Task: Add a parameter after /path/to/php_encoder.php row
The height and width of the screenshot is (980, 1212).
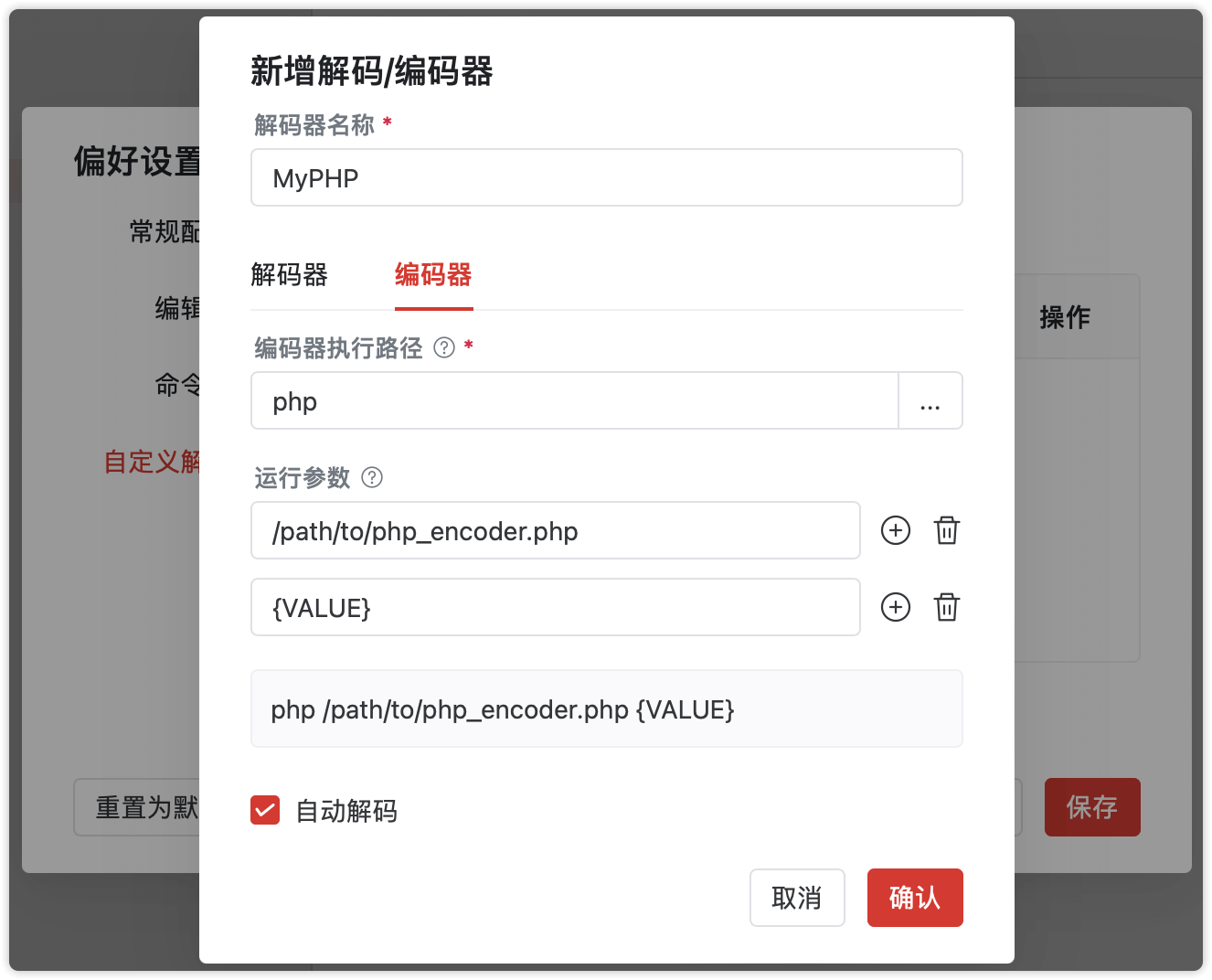Action: pyautogui.click(x=896, y=530)
